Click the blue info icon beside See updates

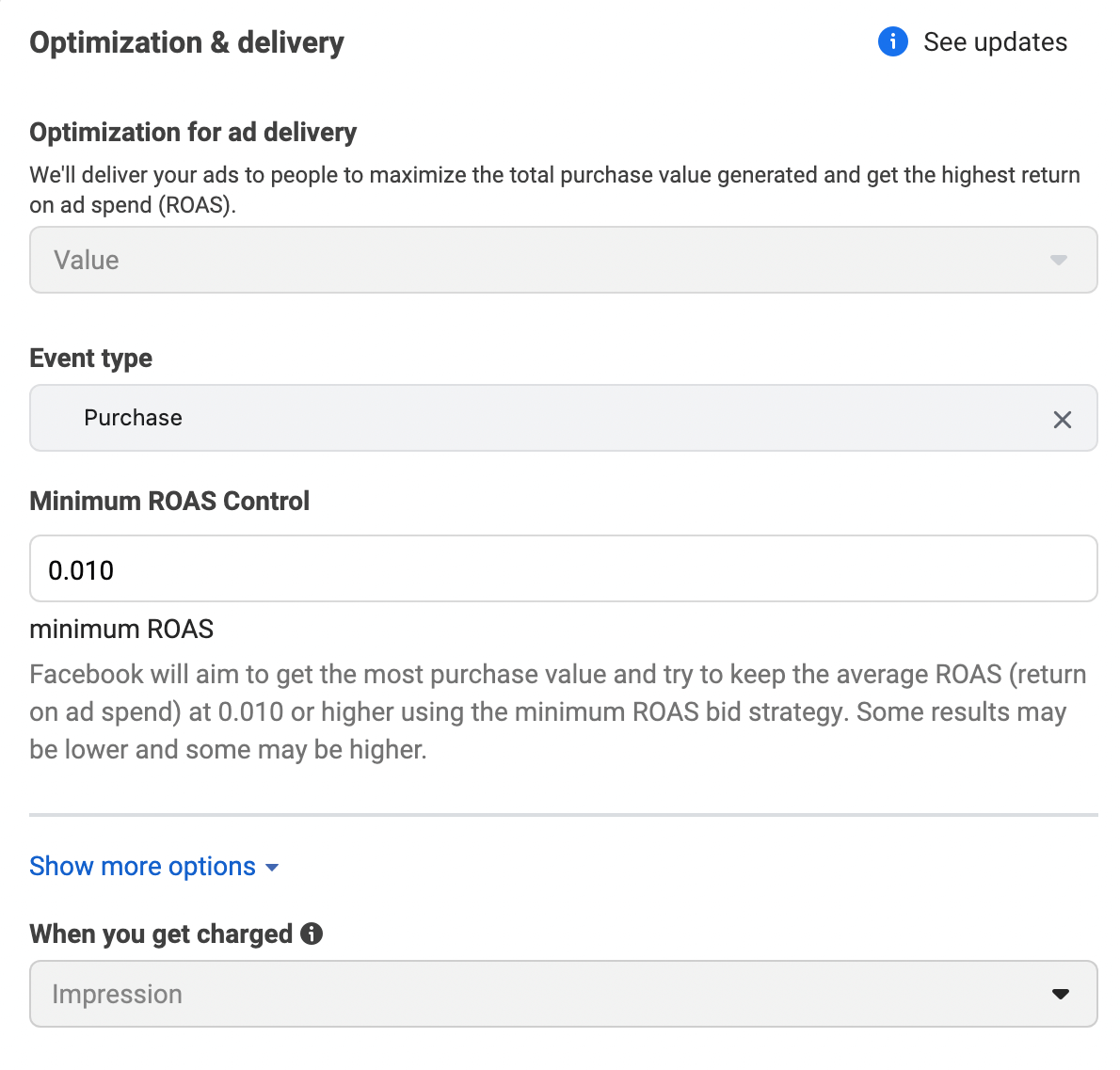pos(892,41)
